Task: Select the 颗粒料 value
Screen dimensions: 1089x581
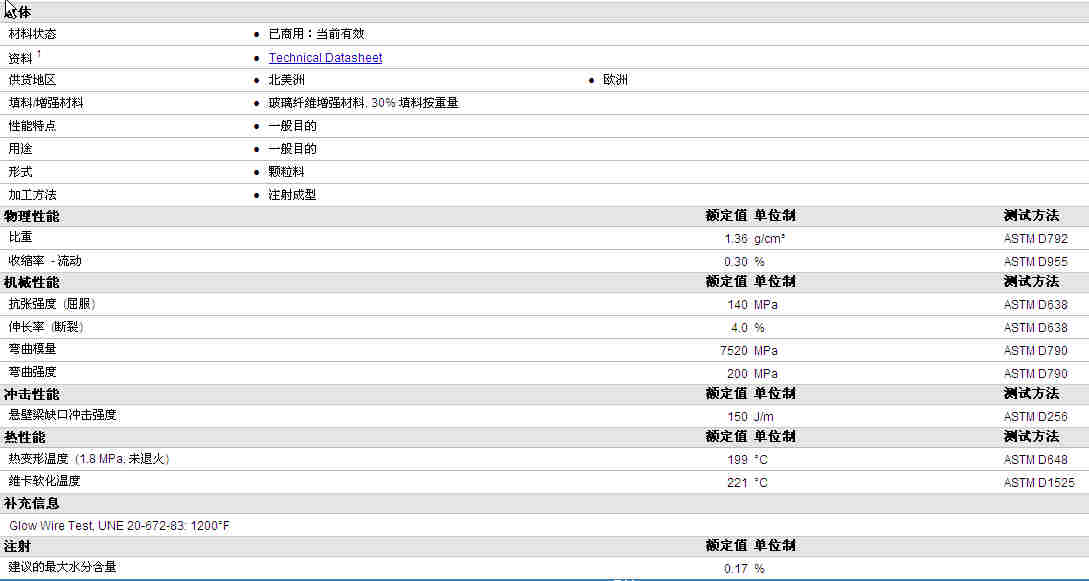Action: tap(286, 171)
